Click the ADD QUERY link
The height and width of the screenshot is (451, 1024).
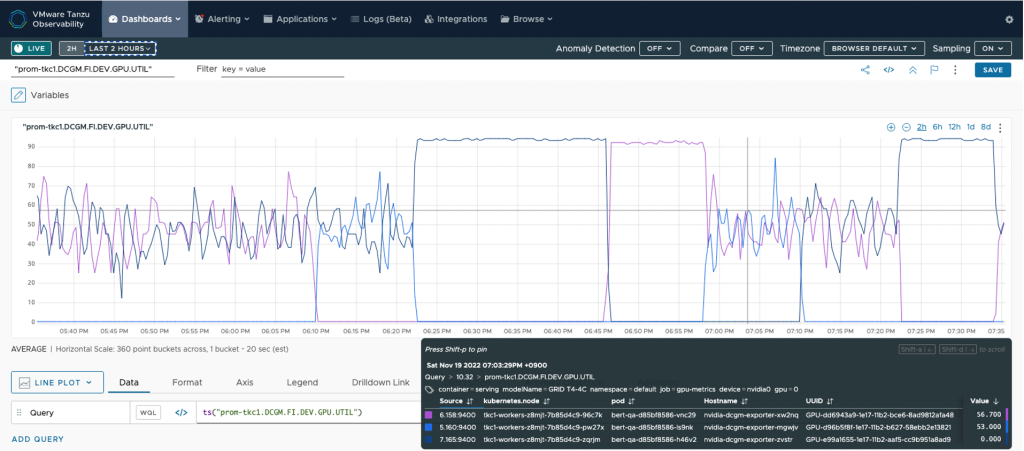(37, 439)
